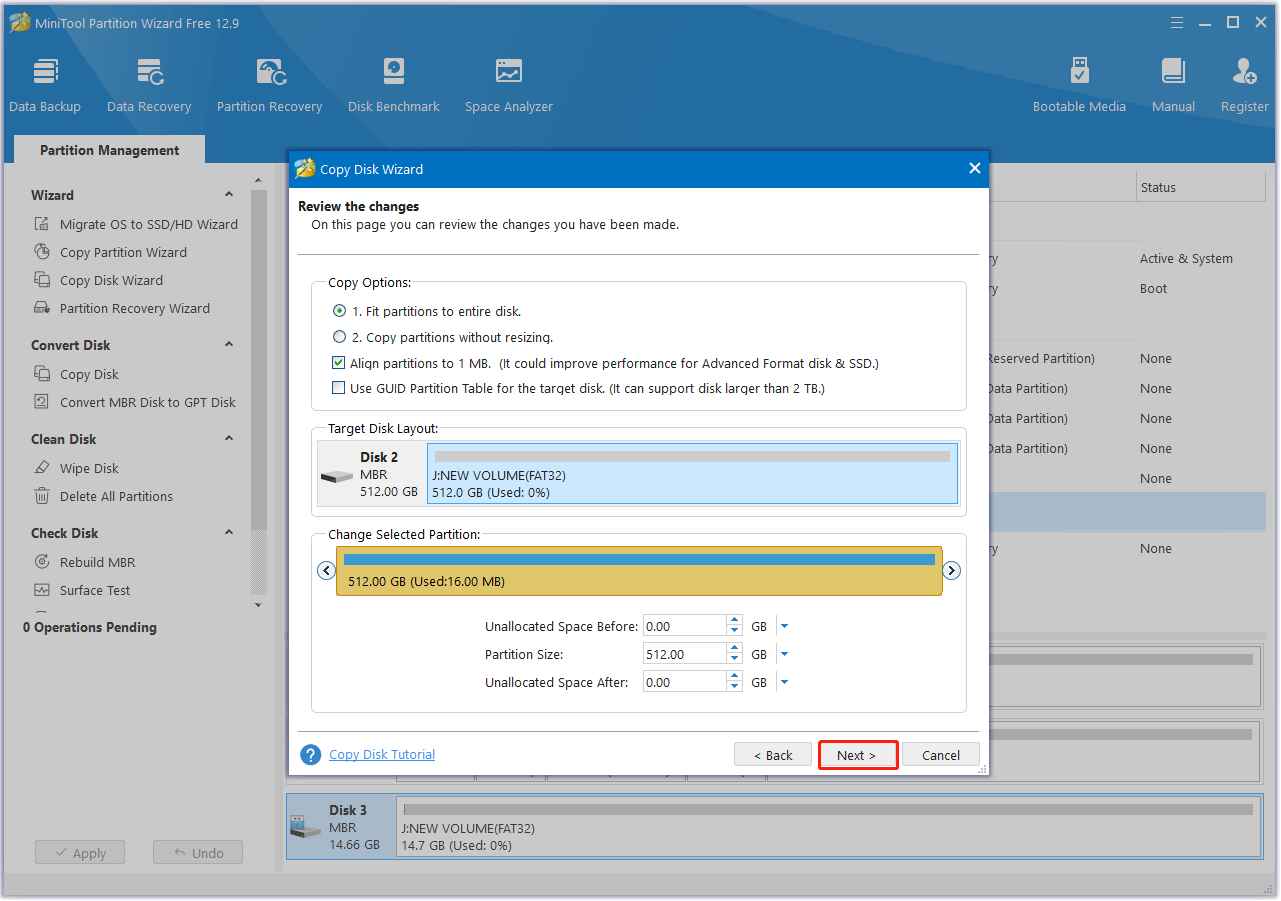Open the Data Backup tool
This screenshot has height=901, width=1281.
pyautogui.click(x=45, y=85)
